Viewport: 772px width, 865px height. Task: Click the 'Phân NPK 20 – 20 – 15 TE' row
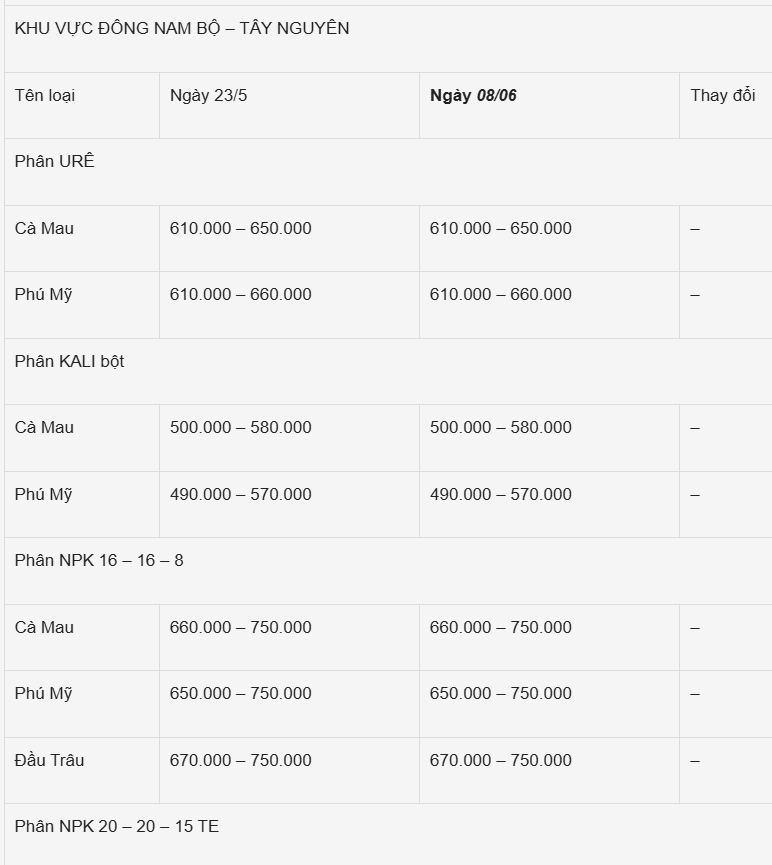coord(117,826)
